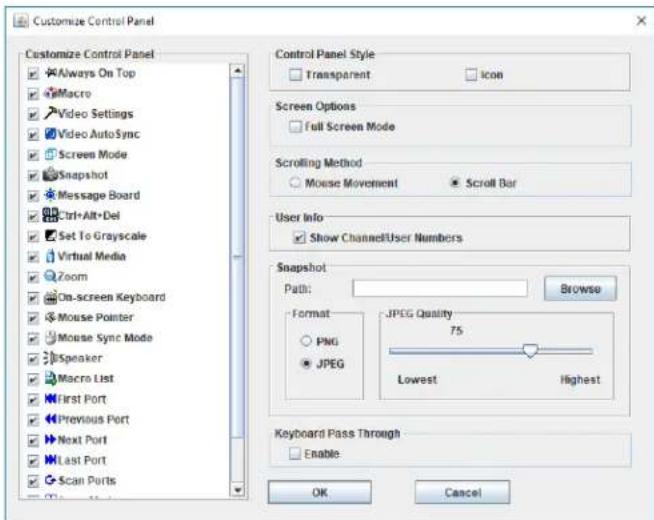Uncheck the Scan Ports checkbox
This screenshot has width=654, height=520.
tap(33, 481)
